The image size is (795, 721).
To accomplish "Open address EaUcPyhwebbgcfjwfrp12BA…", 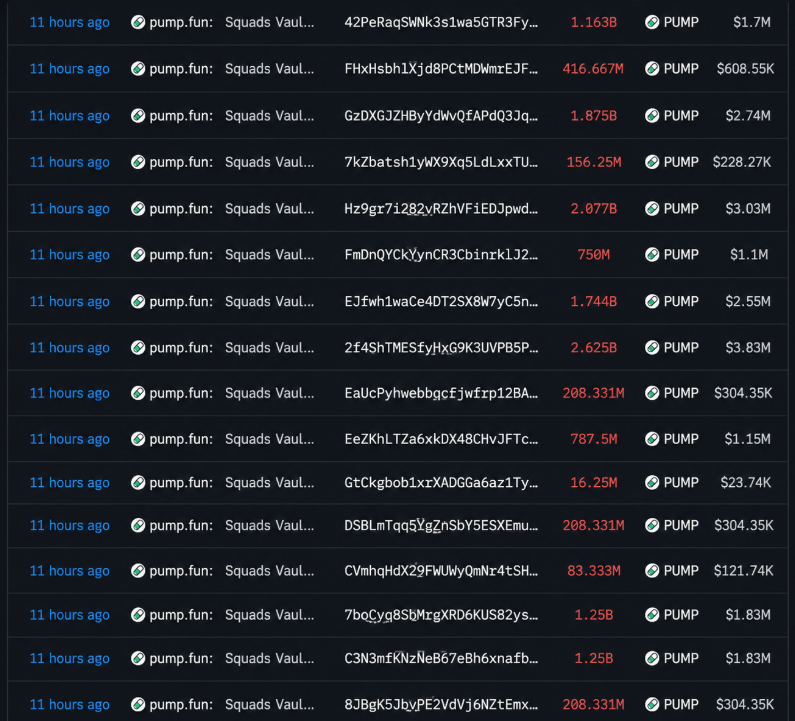I will coord(441,393).
